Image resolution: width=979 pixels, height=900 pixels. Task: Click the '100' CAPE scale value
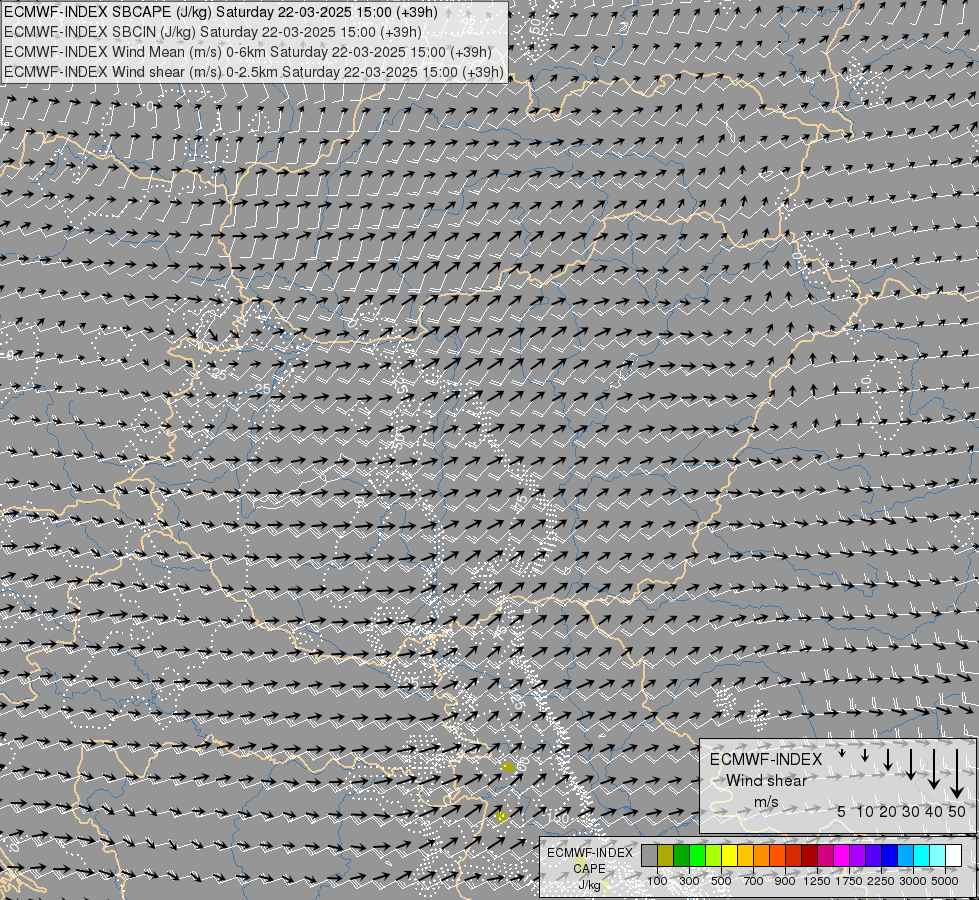pos(657,881)
